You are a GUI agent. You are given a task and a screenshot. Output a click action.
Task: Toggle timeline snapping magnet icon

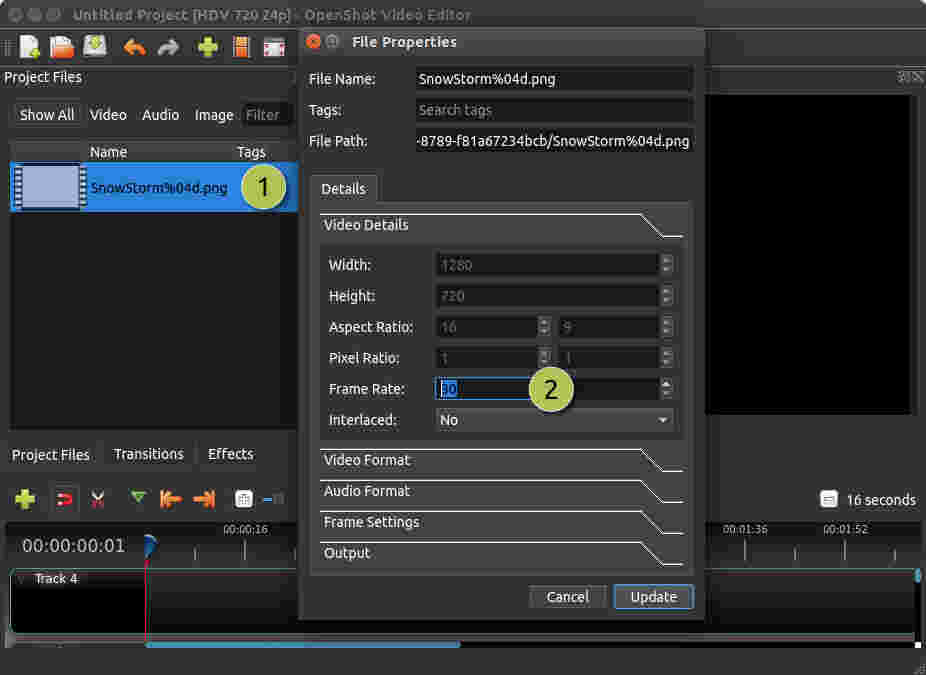64,499
